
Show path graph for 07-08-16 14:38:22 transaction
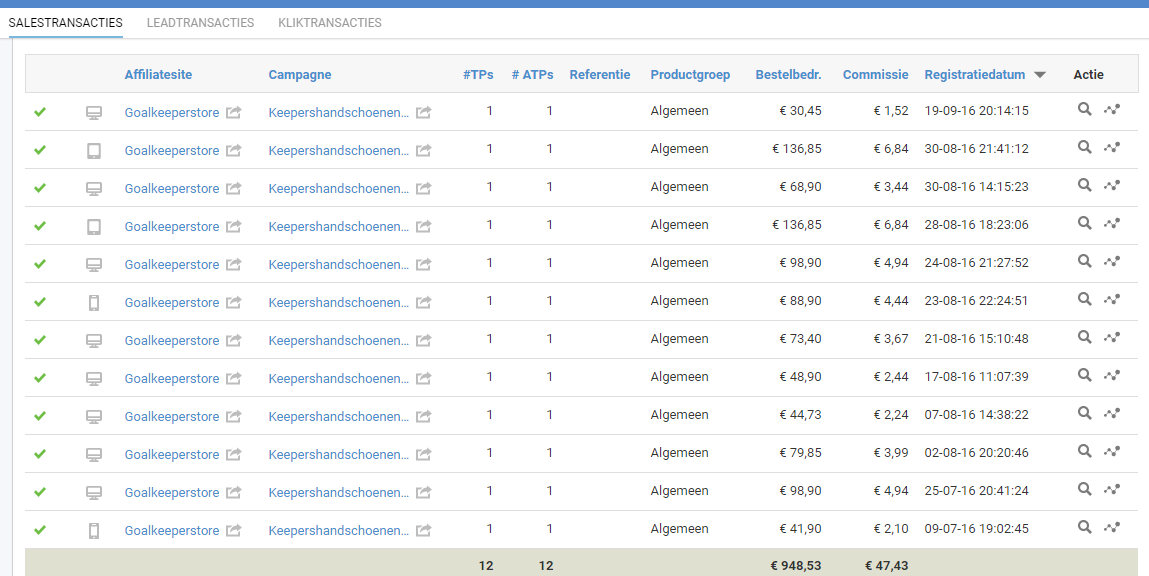click(1112, 415)
